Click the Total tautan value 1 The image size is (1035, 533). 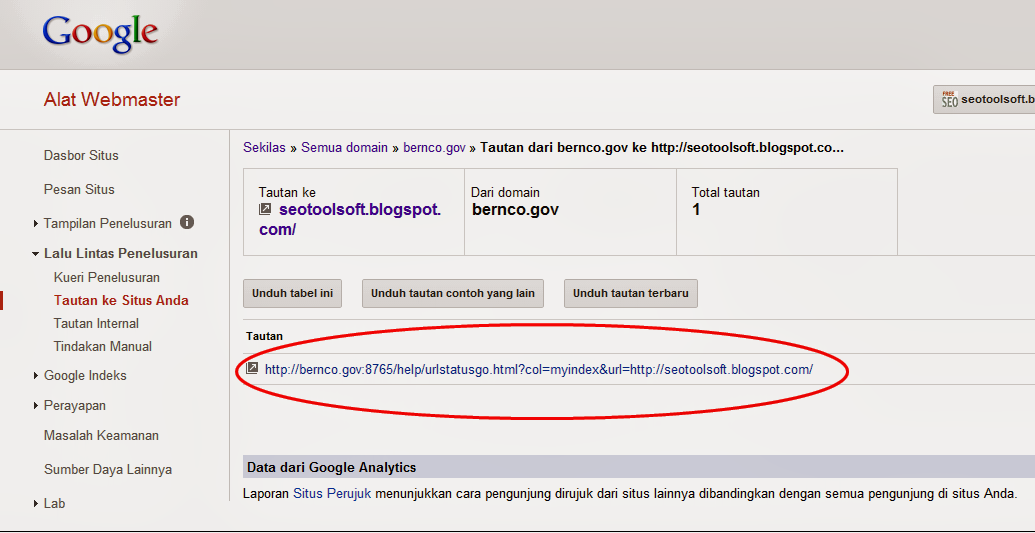(696, 210)
